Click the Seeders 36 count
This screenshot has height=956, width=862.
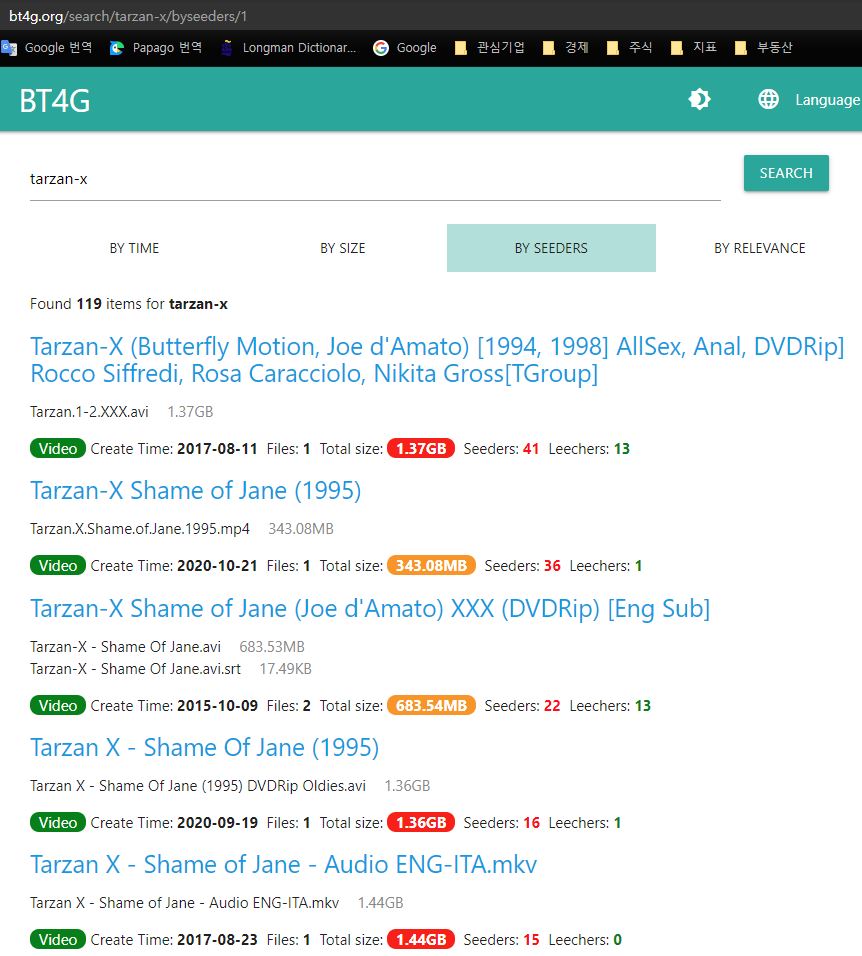coord(552,566)
